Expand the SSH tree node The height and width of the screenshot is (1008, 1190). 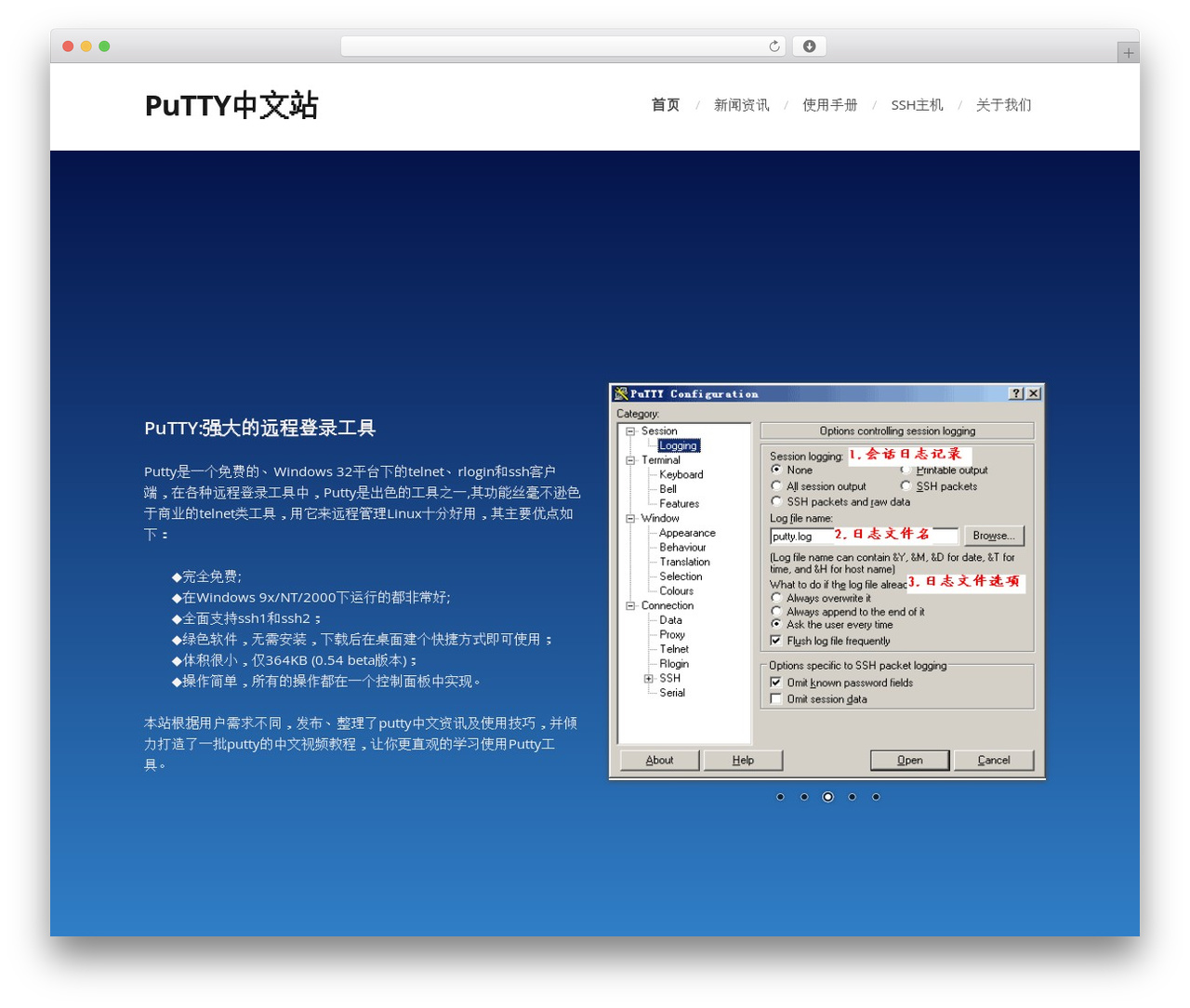click(x=648, y=679)
